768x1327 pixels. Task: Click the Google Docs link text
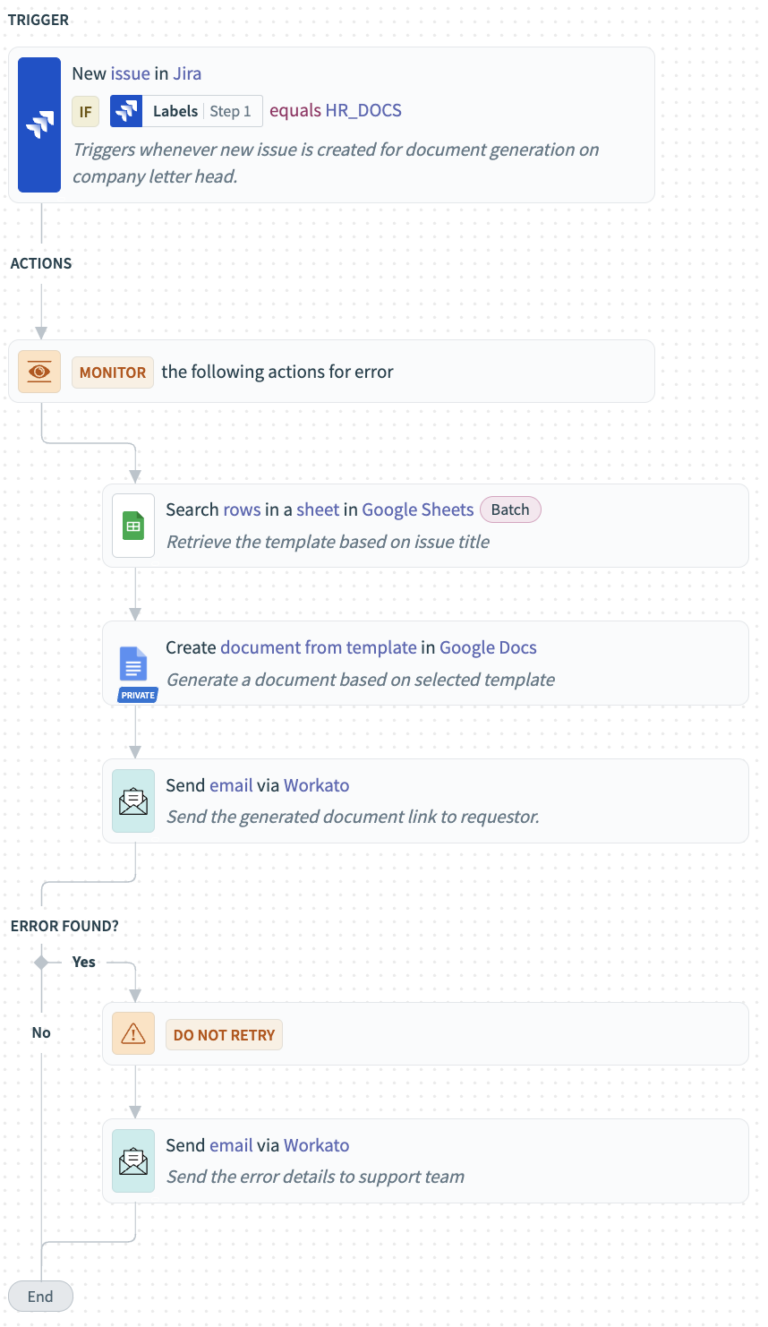(488, 647)
